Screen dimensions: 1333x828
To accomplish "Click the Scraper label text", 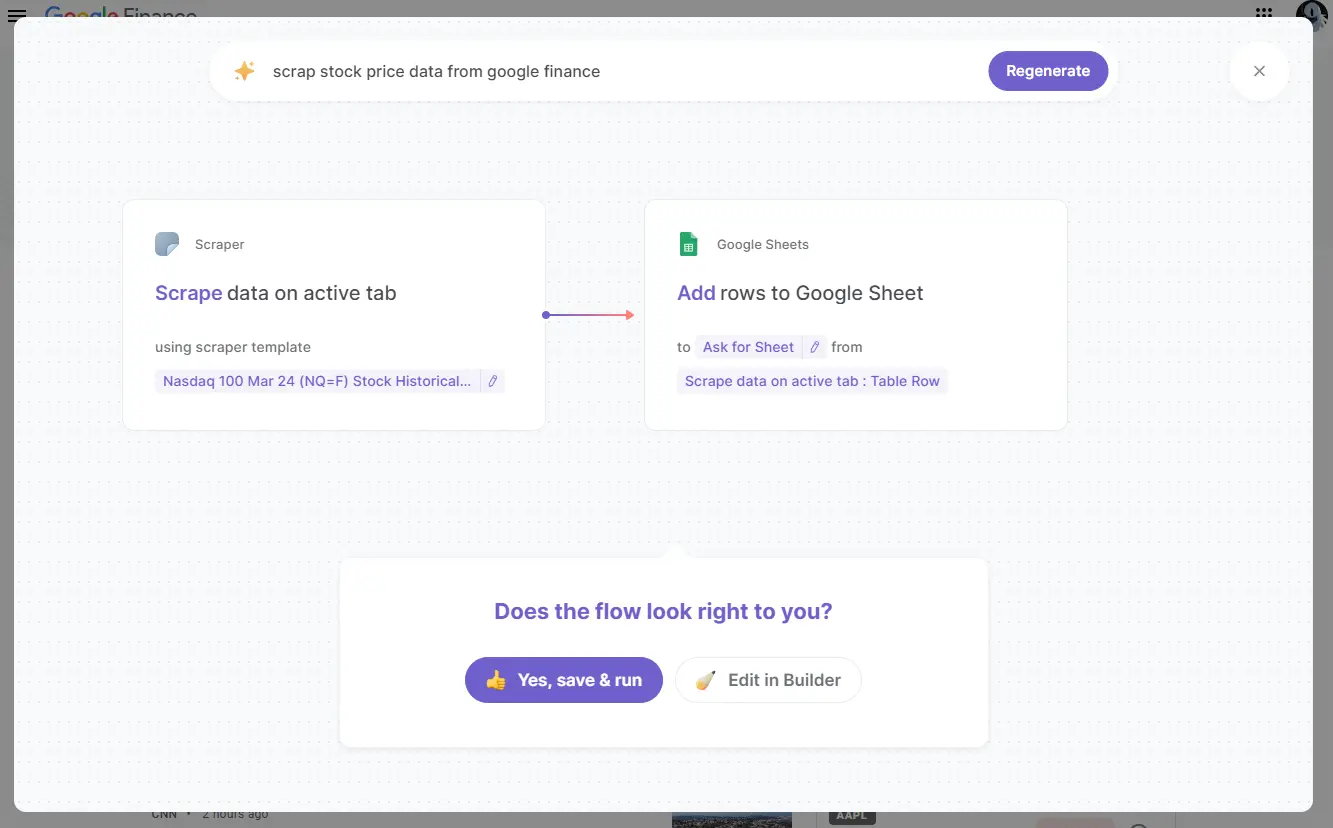I will [x=220, y=244].
